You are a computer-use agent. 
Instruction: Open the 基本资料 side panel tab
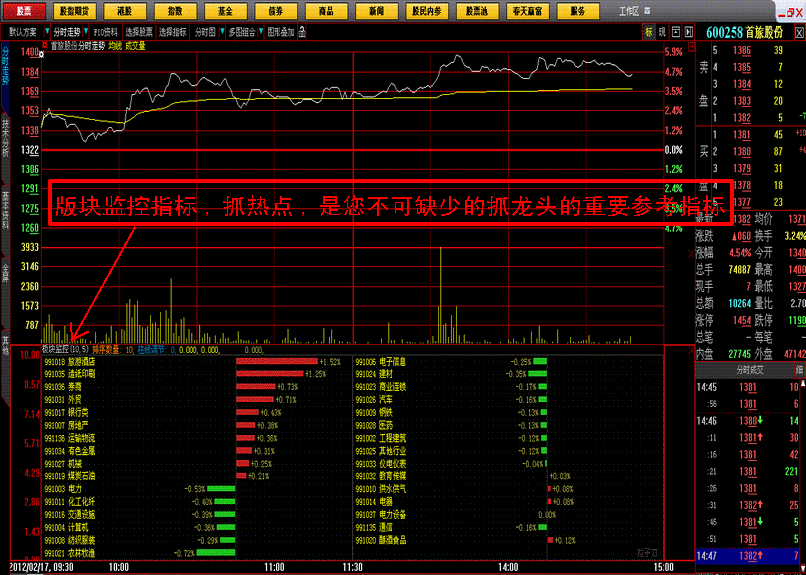coord(5,208)
